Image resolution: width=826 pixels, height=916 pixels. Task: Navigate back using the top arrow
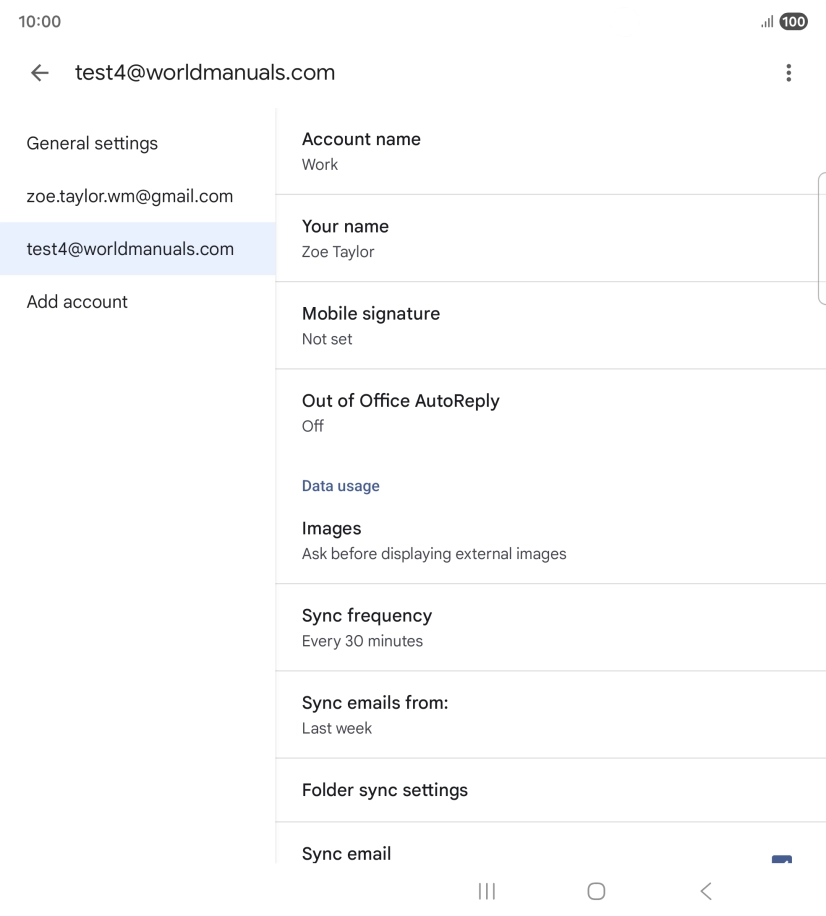38,72
